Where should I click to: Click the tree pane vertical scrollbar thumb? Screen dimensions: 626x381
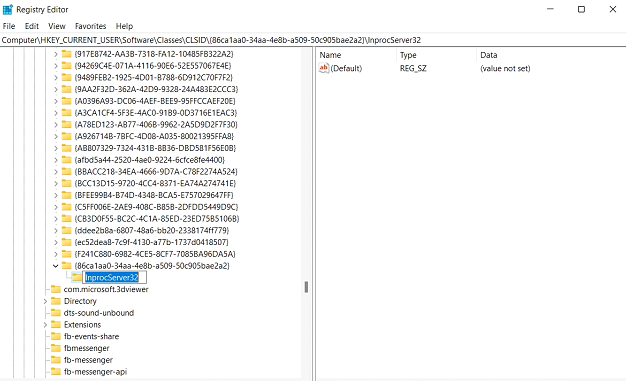[x=306, y=287]
